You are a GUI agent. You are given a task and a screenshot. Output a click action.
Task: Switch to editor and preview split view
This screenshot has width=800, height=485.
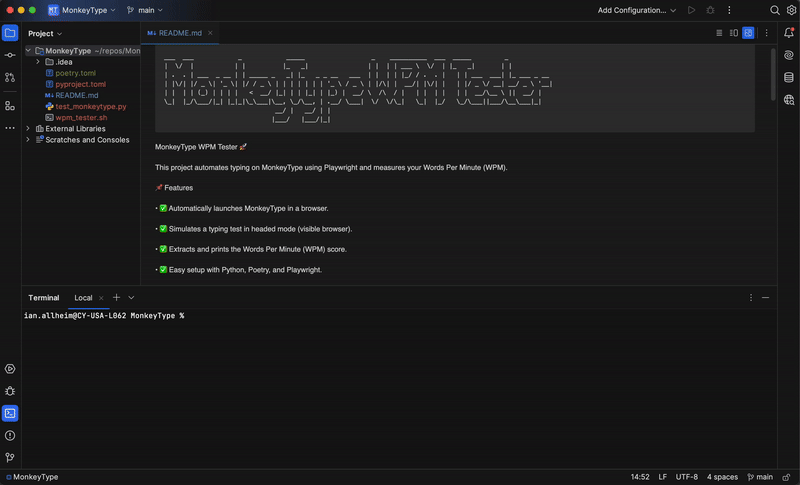pos(734,33)
